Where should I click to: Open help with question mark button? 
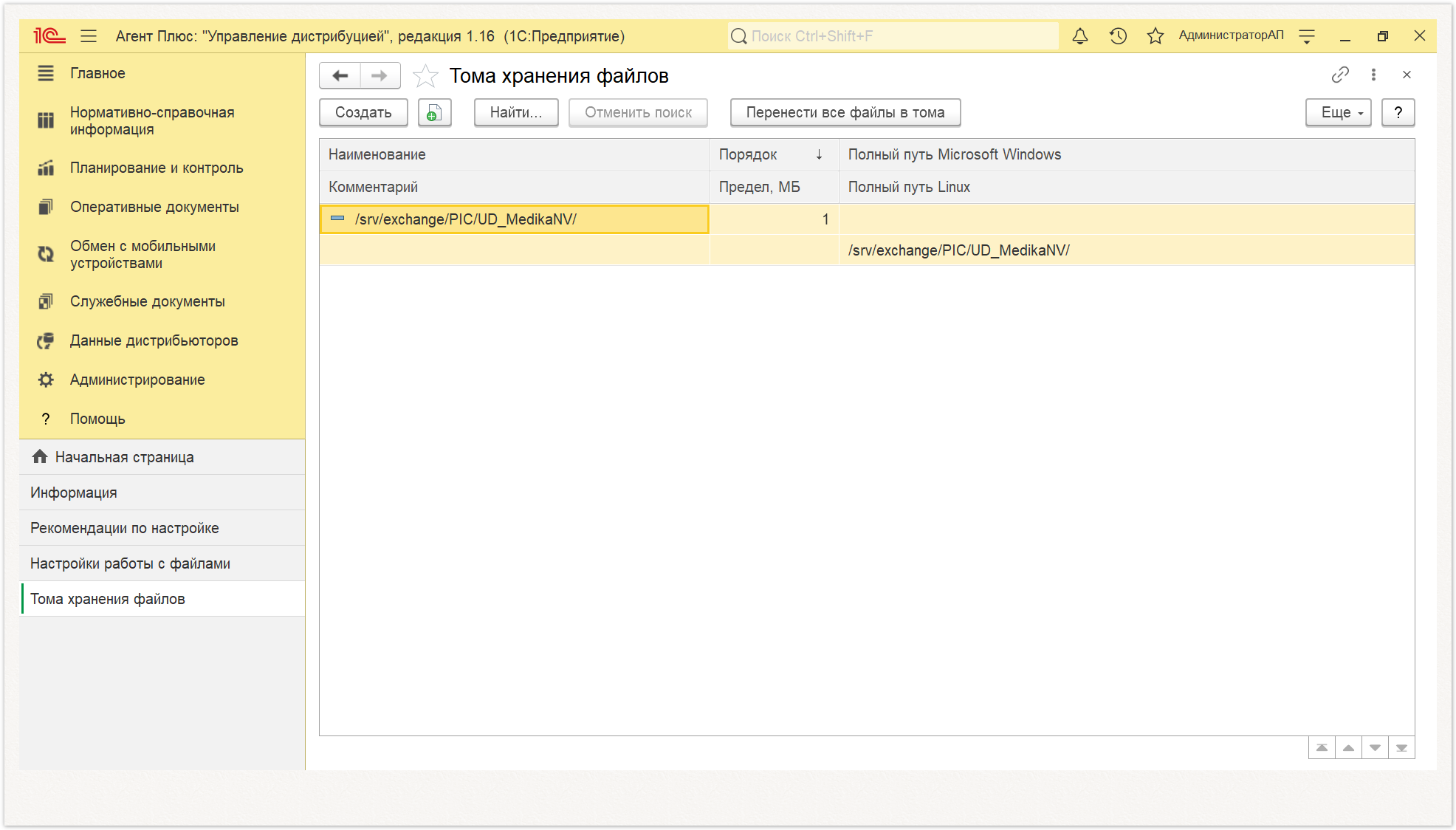(1398, 112)
